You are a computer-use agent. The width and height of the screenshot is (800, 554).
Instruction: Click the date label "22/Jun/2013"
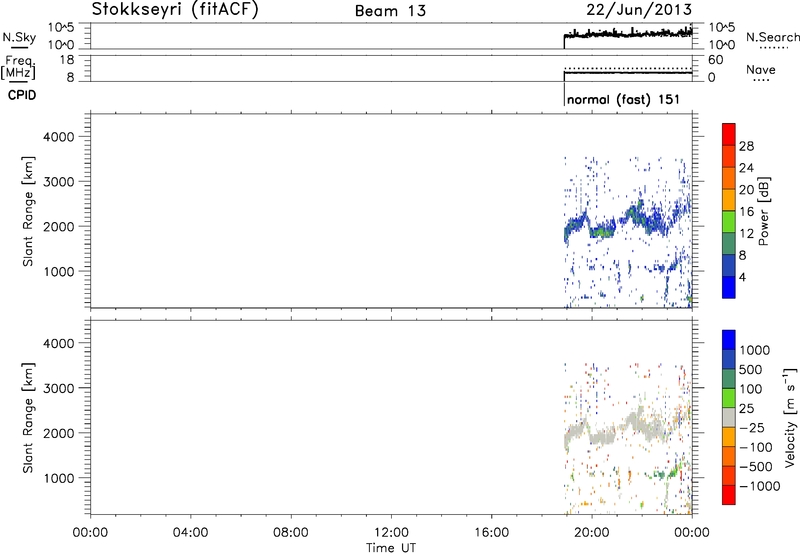click(x=639, y=10)
